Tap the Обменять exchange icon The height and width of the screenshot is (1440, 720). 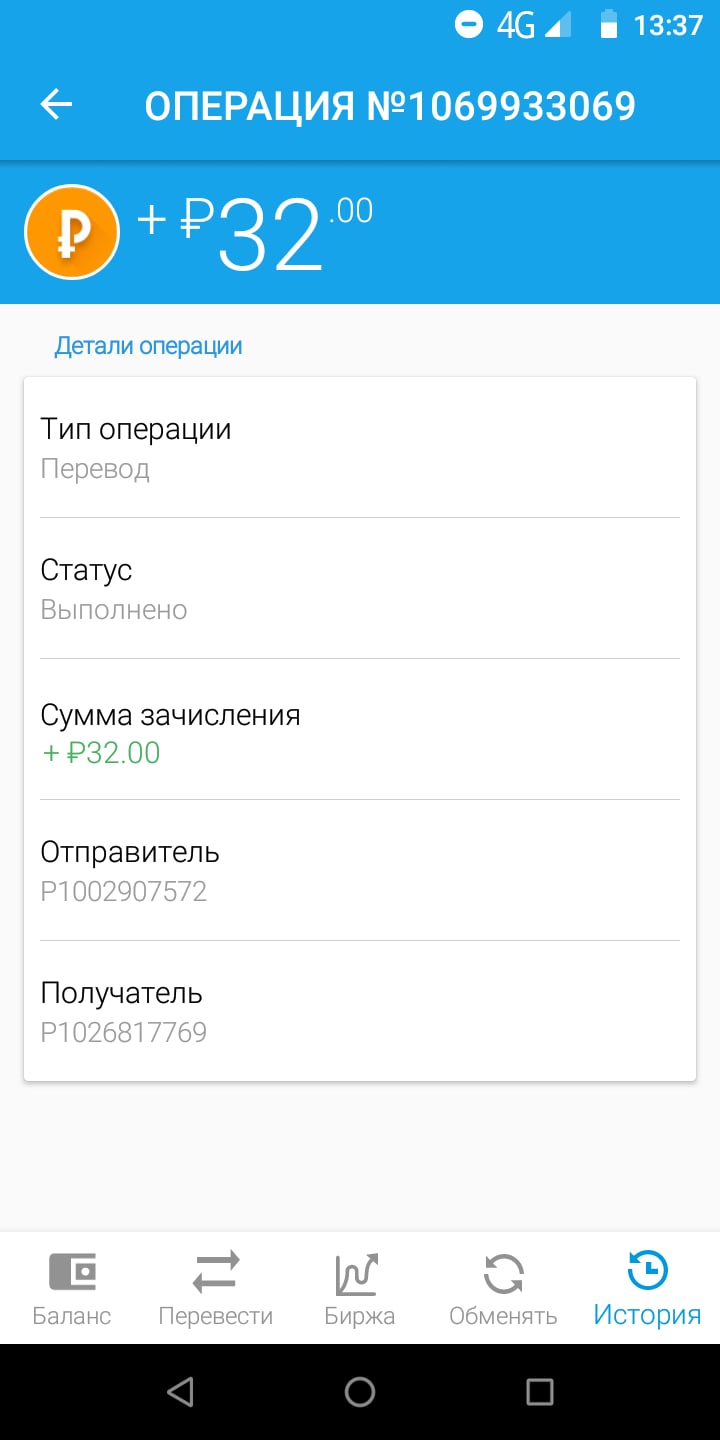(503, 1272)
